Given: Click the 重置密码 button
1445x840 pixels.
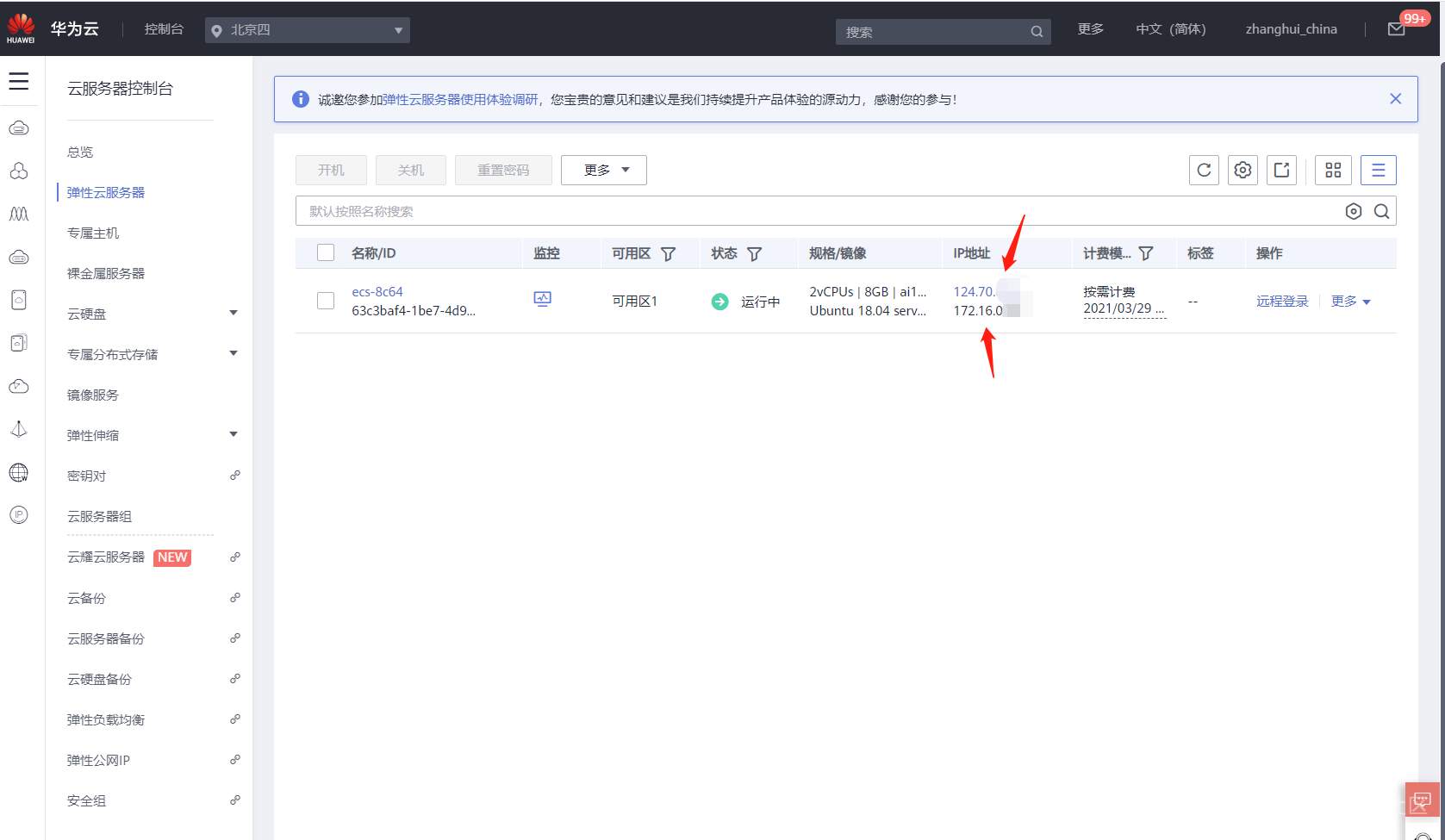Looking at the screenshot, I should 503,170.
